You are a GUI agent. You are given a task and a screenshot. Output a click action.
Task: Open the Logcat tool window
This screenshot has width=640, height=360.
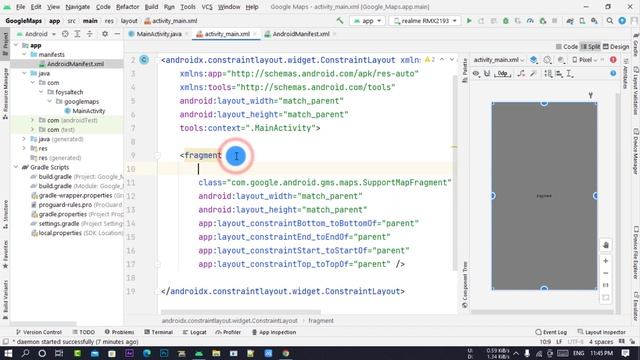tap(195, 332)
